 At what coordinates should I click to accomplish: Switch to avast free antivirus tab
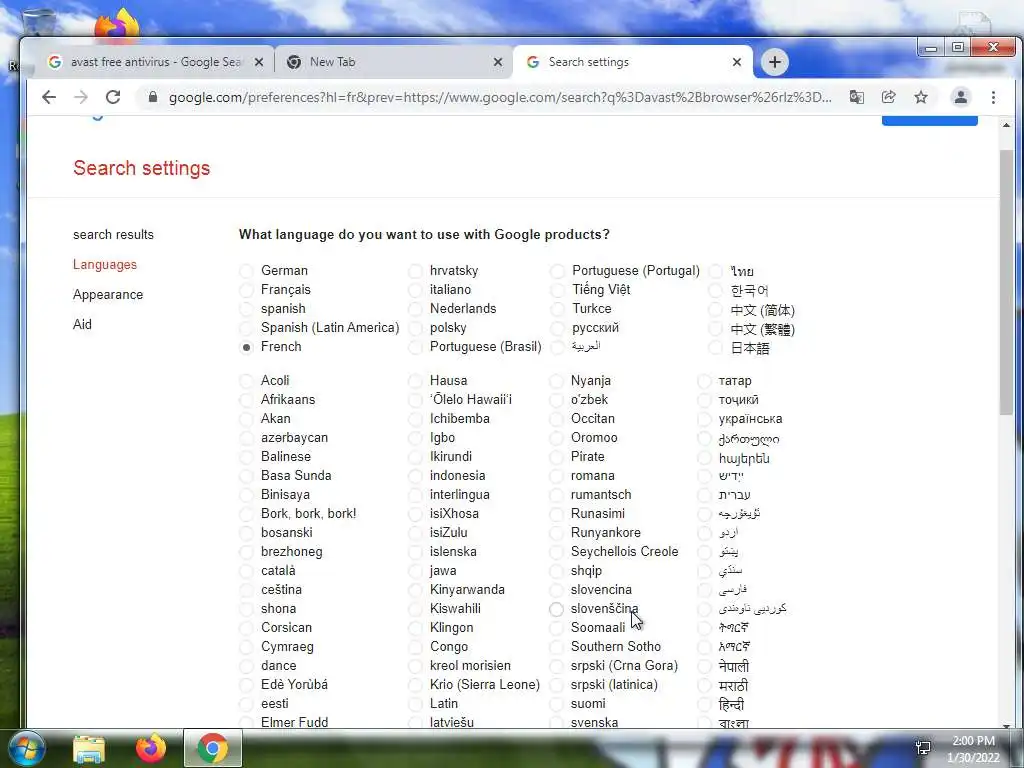pyautogui.click(x=155, y=62)
